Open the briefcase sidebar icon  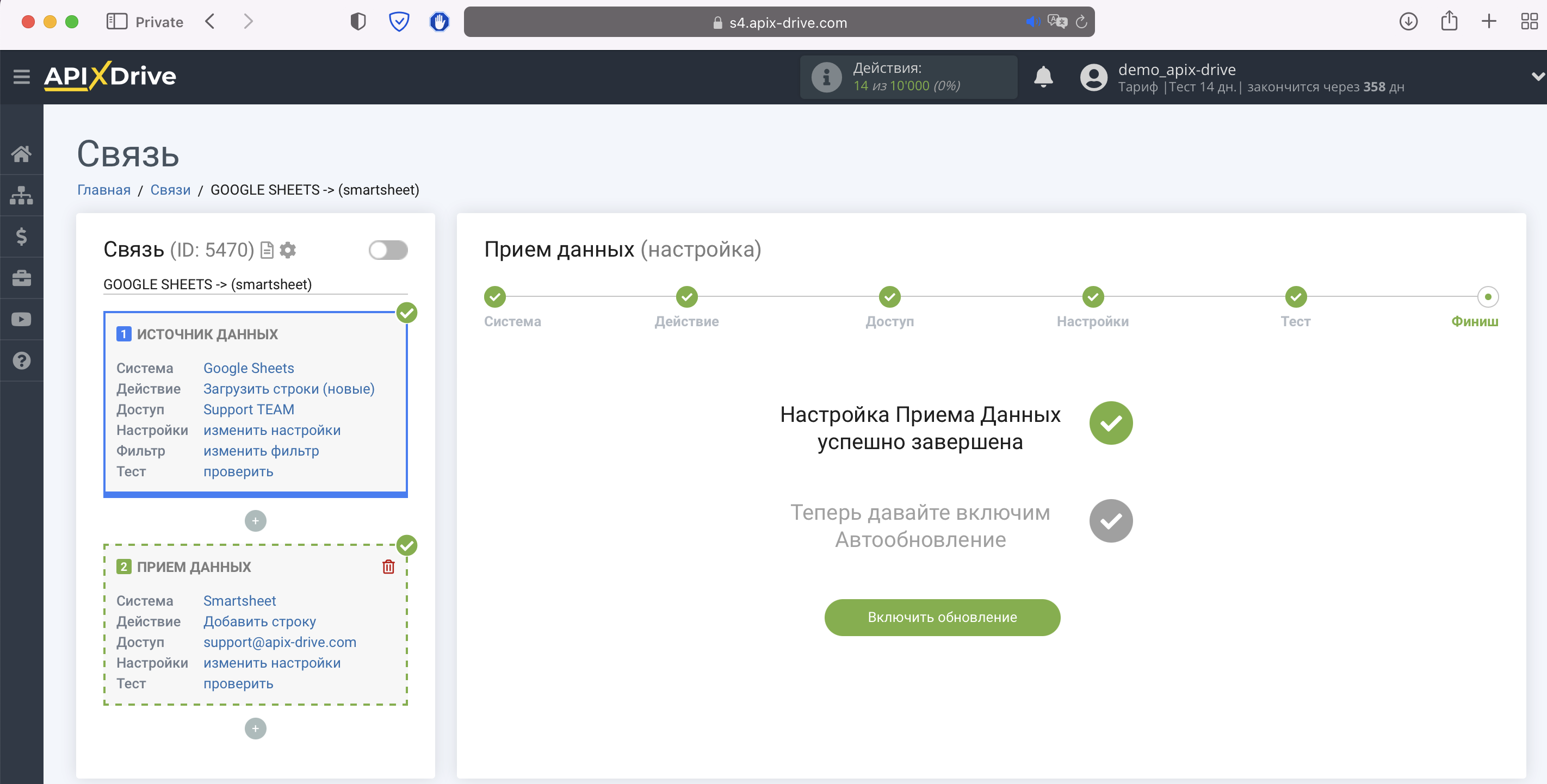point(22,278)
